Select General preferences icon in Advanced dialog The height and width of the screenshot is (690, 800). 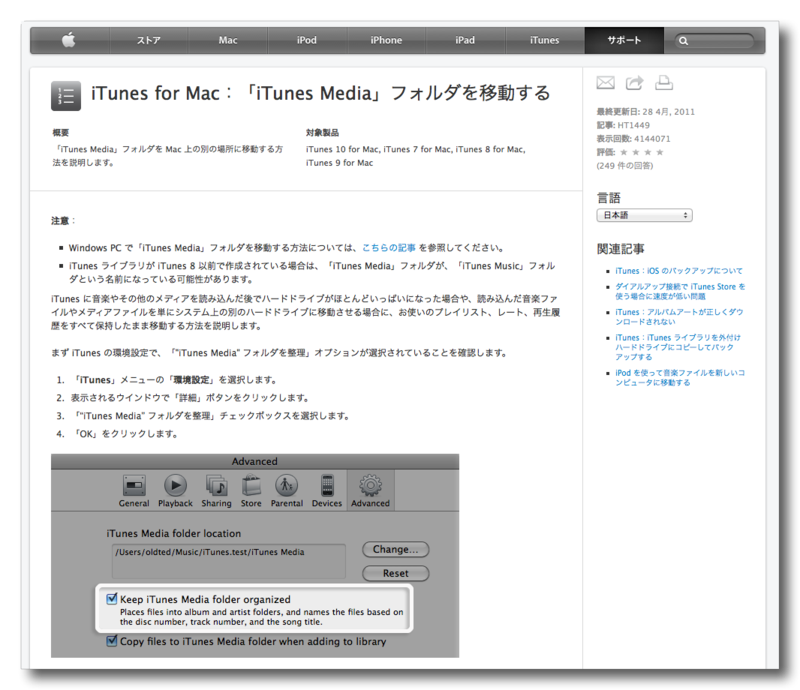(x=134, y=491)
